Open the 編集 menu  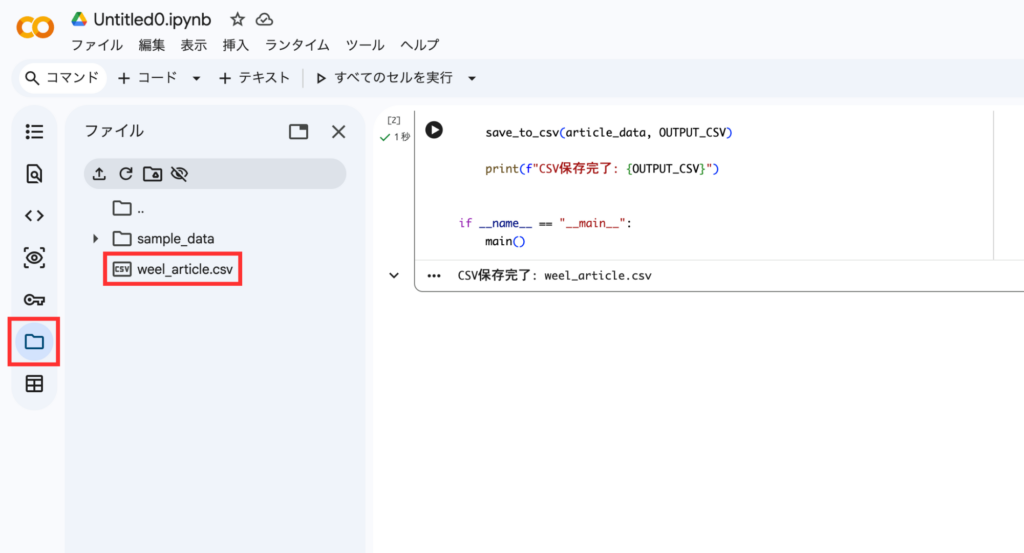[152, 45]
